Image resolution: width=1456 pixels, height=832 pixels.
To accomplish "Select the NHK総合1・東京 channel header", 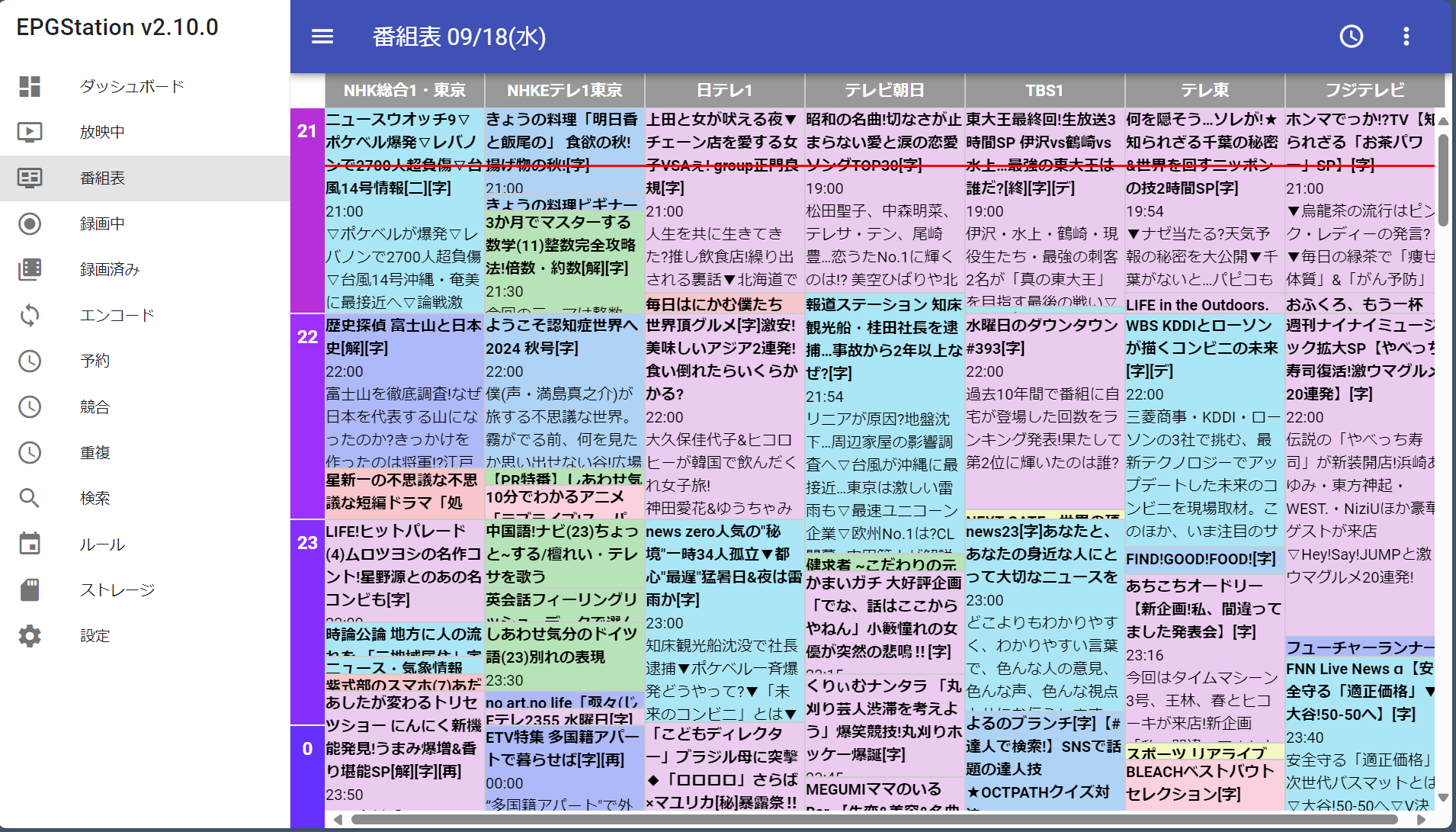I will [x=404, y=90].
